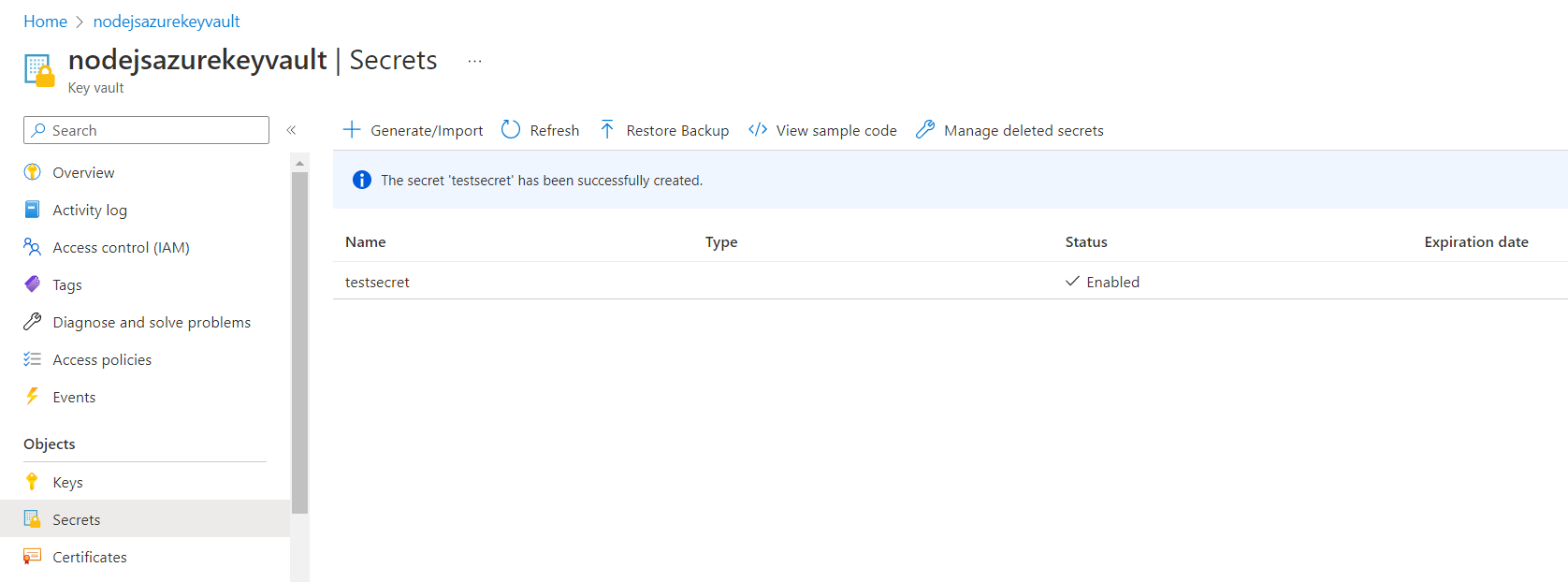Screen dimensions: 1568x582
Task: Click the View sample code brackets icon
Action: [758, 130]
